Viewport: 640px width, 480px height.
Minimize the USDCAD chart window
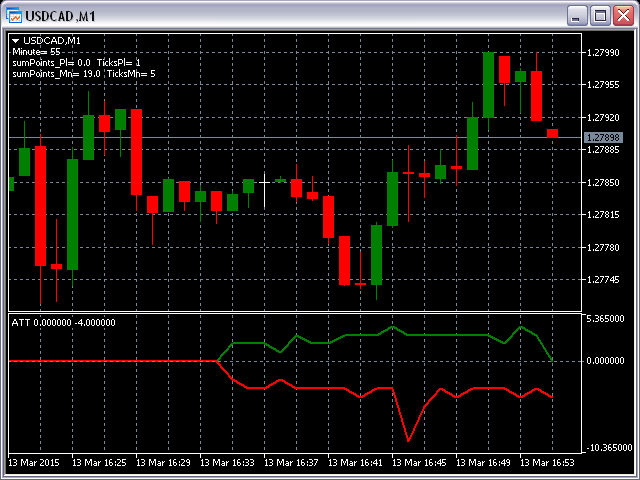point(576,15)
